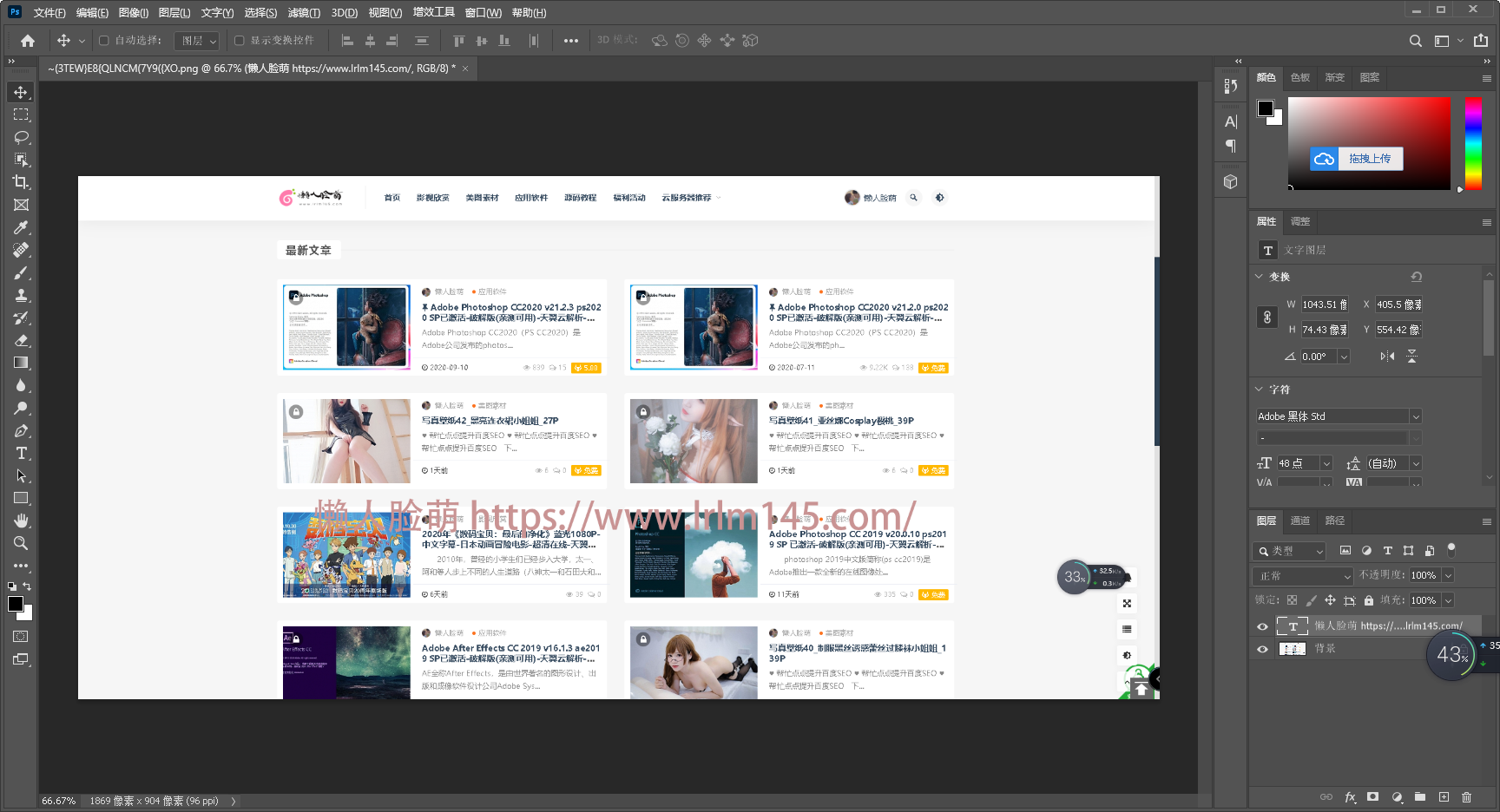Switch to the 通道 tab

pyautogui.click(x=1299, y=521)
